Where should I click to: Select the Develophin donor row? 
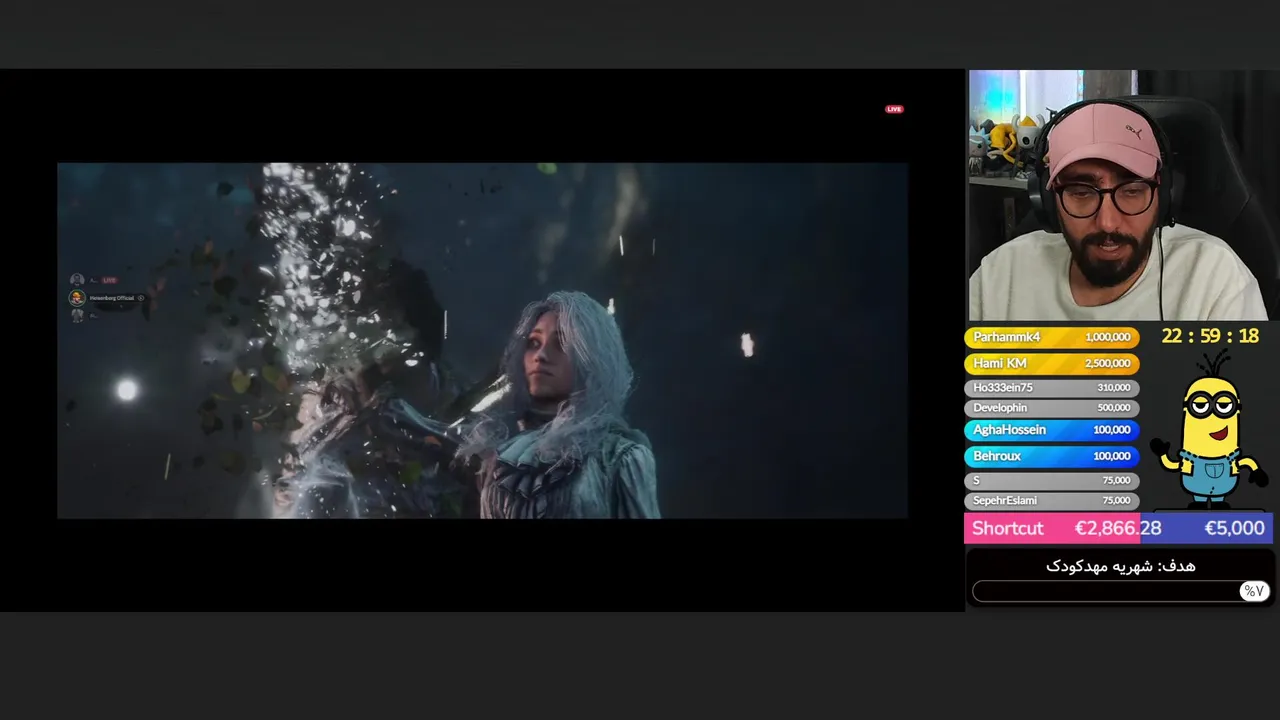[1051, 407]
